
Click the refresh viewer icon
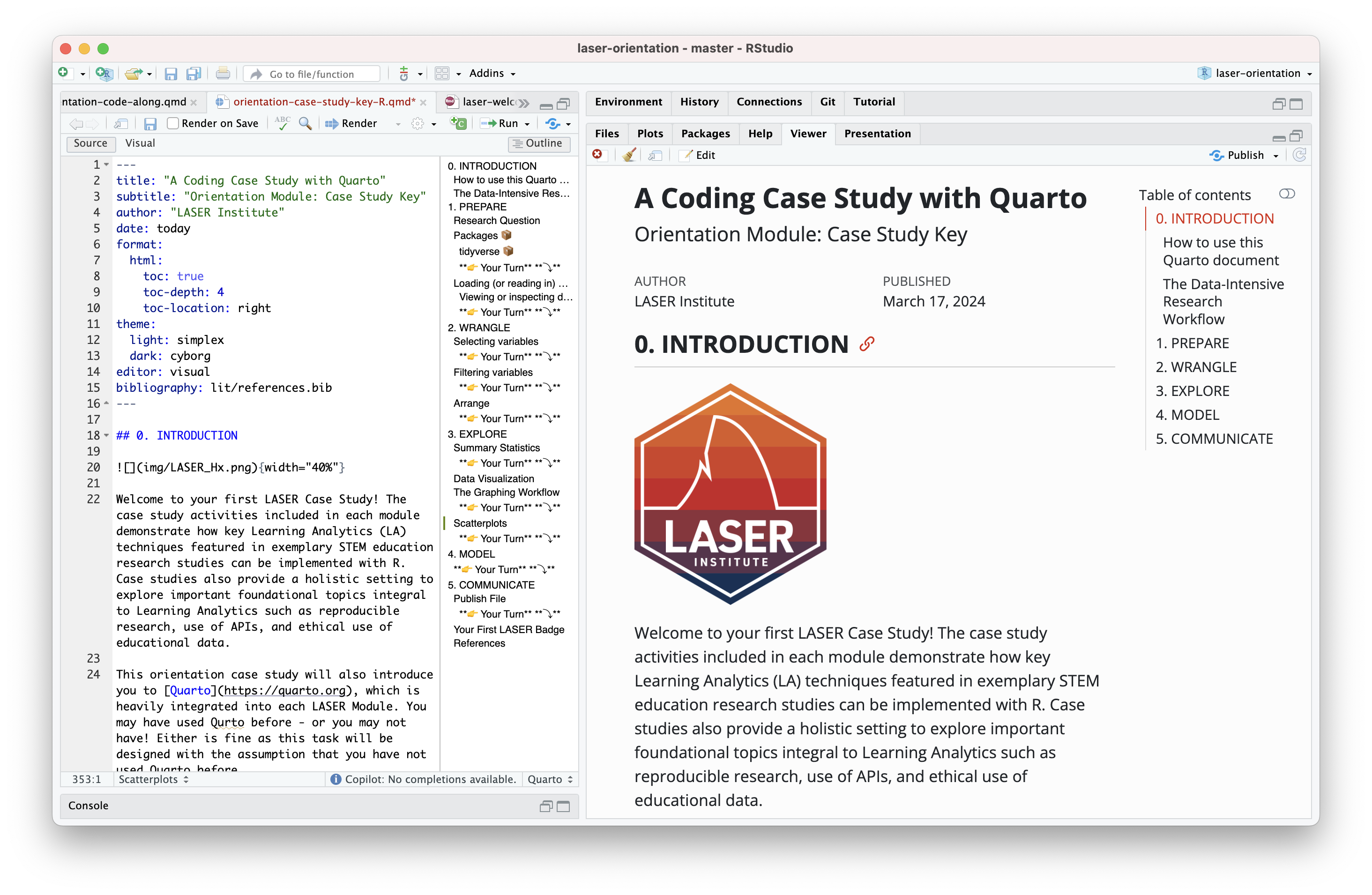point(1299,155)
